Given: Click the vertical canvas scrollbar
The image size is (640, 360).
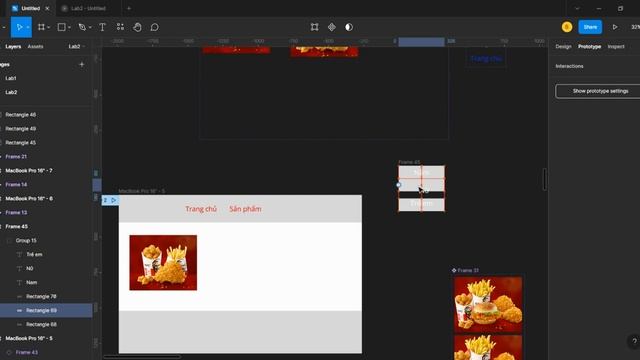Looking at the screenshot, I should pyautogui.click(x=544, y=179).
